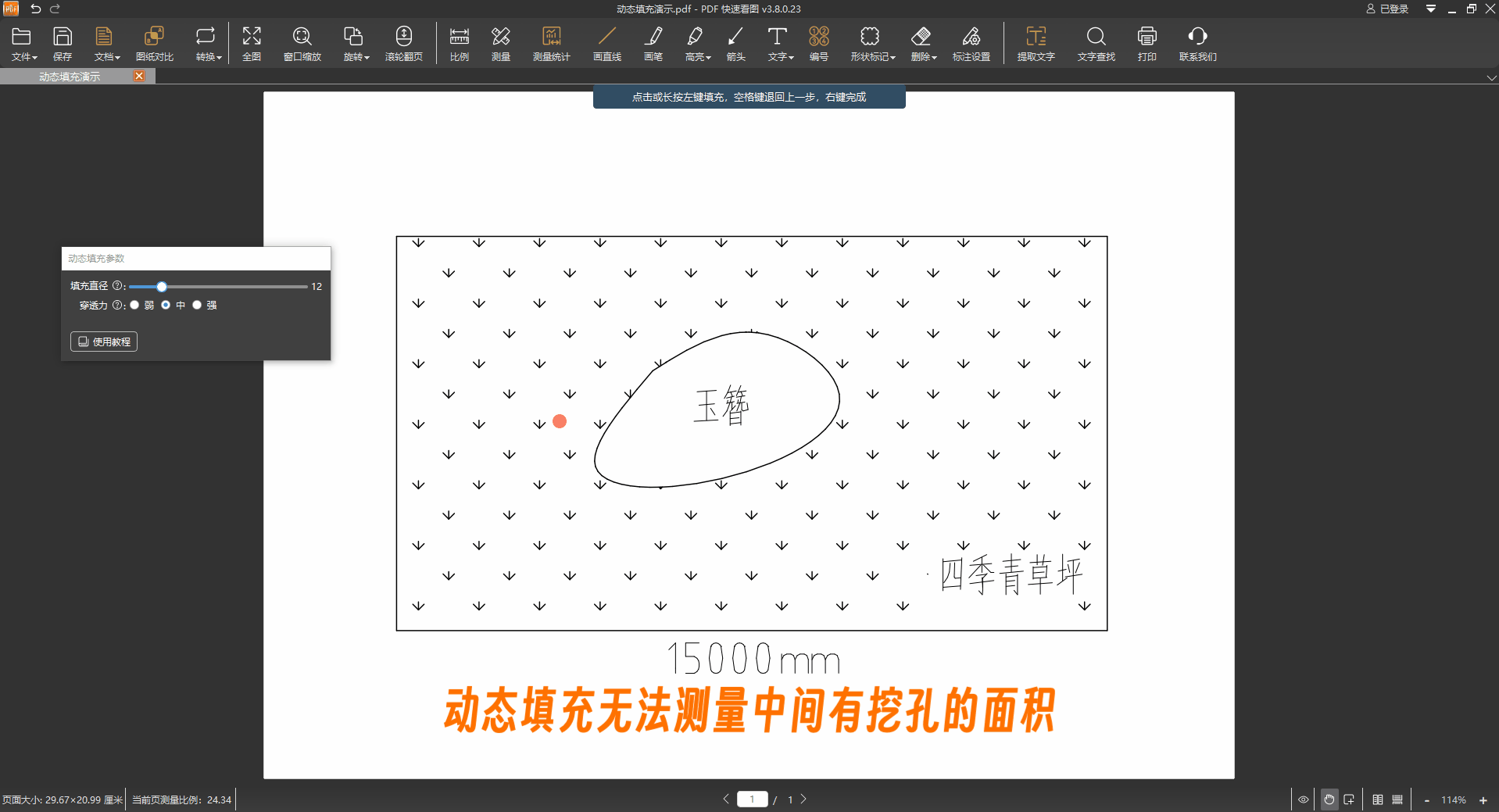Select strong (强) penetration radio

(x=197, y=306)
